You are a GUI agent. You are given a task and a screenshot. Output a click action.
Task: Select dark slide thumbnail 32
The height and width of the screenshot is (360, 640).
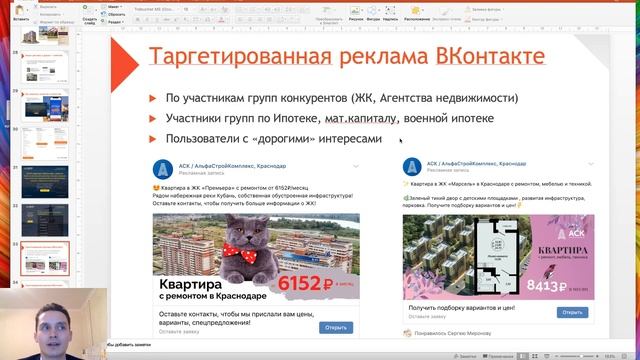pyautogui.click(x=44, y=220)
